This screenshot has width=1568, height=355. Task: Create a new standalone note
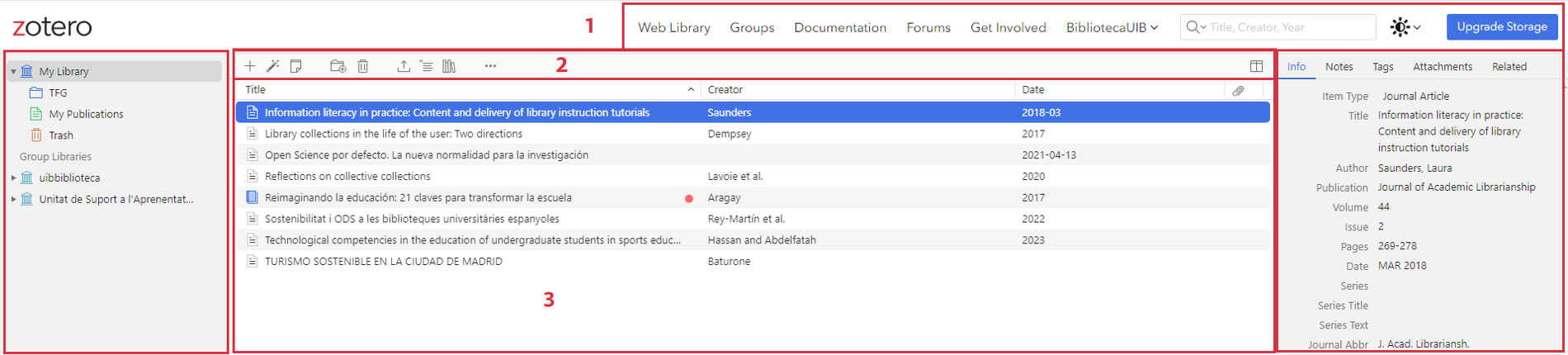(296, 66)
